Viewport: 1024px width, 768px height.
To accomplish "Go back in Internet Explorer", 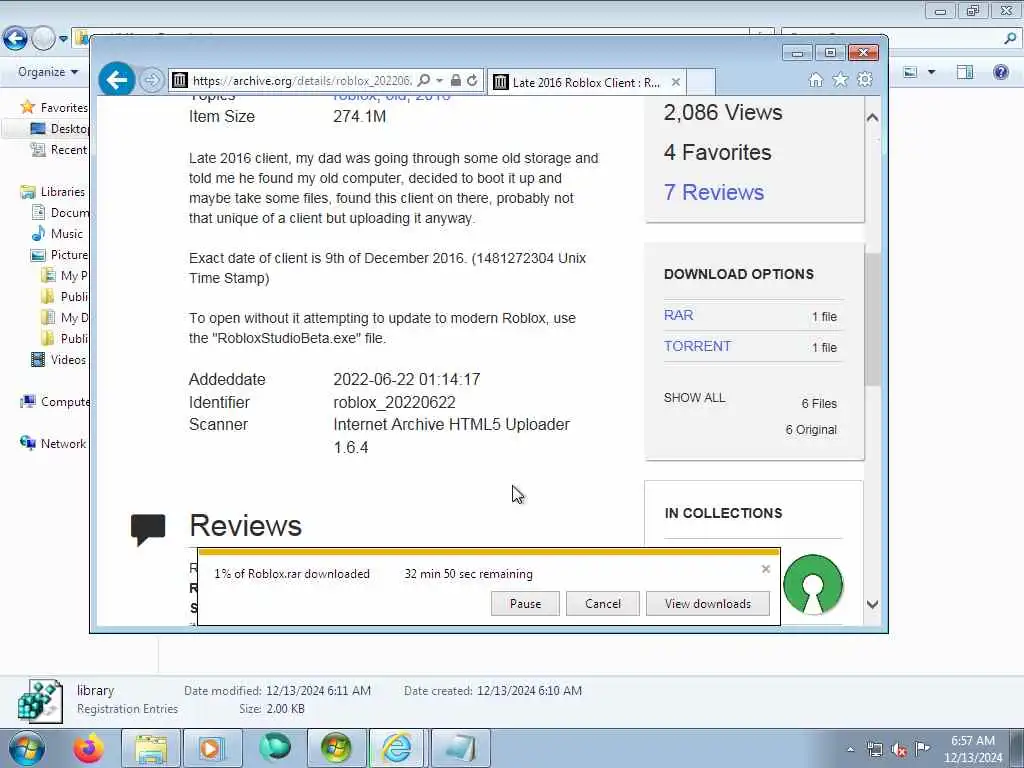I will tap(117, 80).
